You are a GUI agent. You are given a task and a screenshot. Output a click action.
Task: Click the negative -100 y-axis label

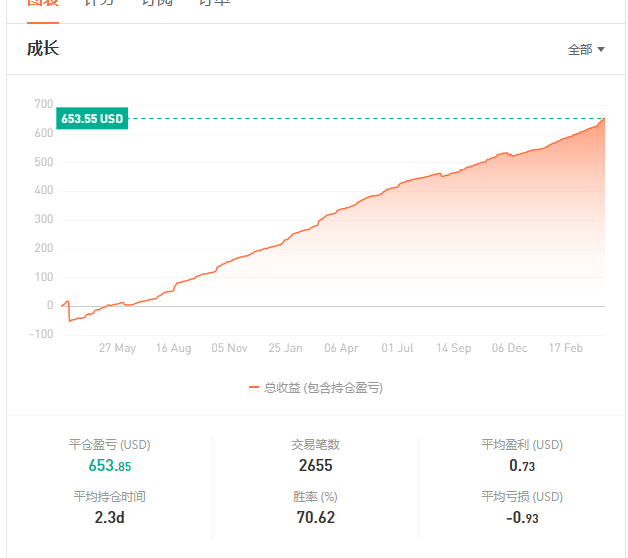42,334
